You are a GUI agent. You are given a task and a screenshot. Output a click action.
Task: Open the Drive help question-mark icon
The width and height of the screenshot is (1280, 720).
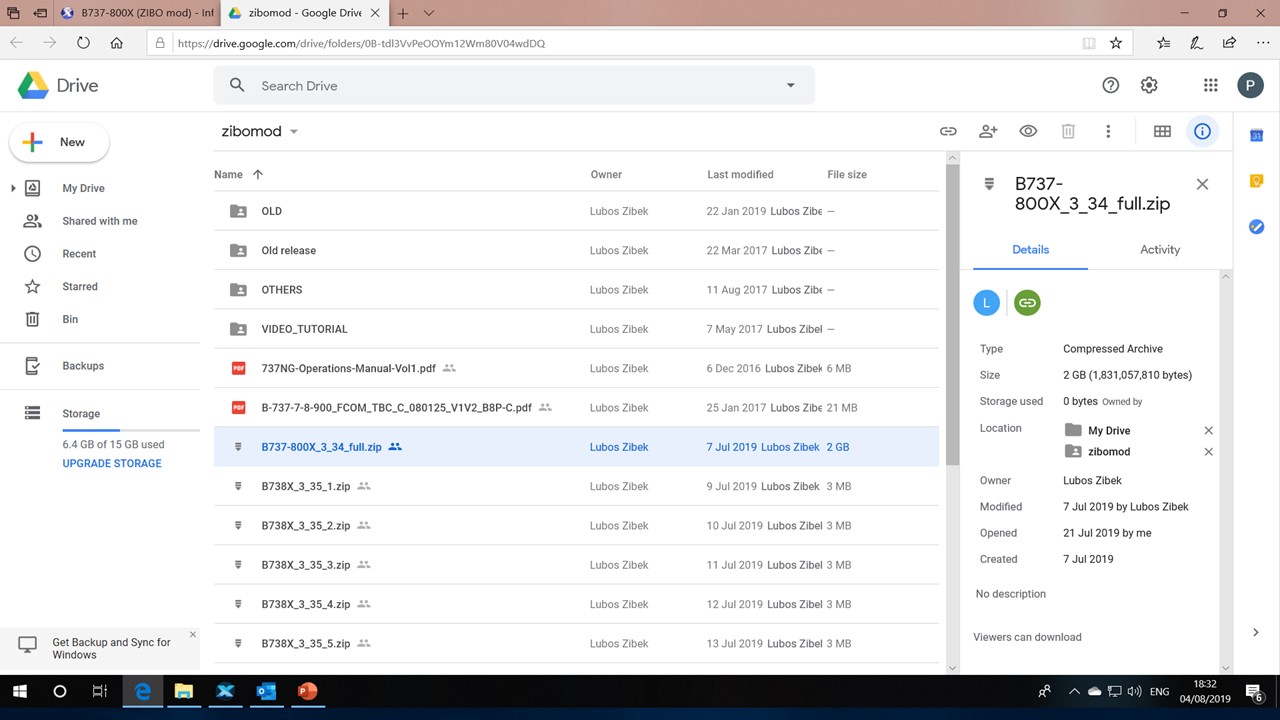[x=1110, y=85]
